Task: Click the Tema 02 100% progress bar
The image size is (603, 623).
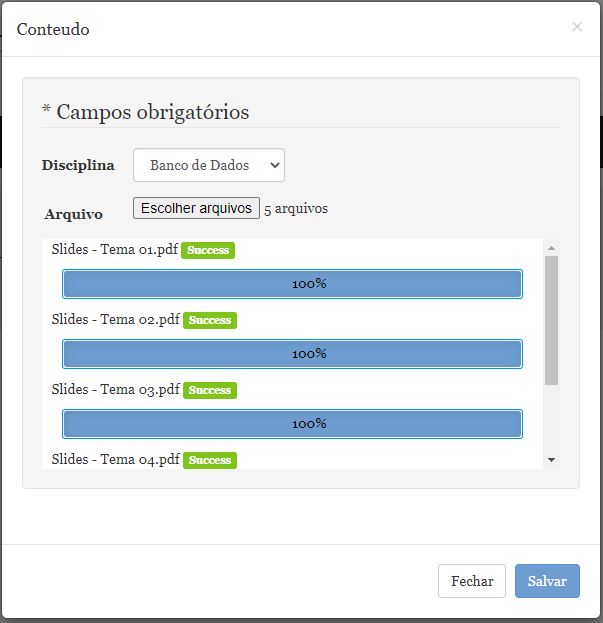Action: point(292,354)
